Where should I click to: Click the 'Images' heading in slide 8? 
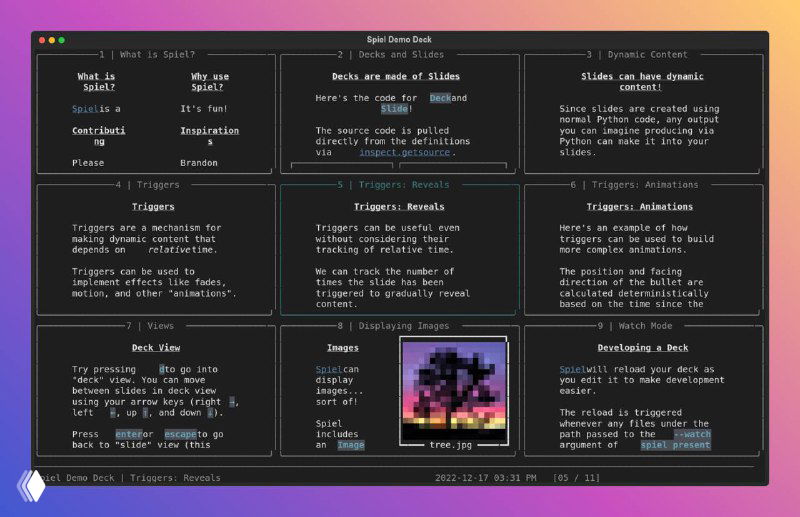click(x=343, y=348)
